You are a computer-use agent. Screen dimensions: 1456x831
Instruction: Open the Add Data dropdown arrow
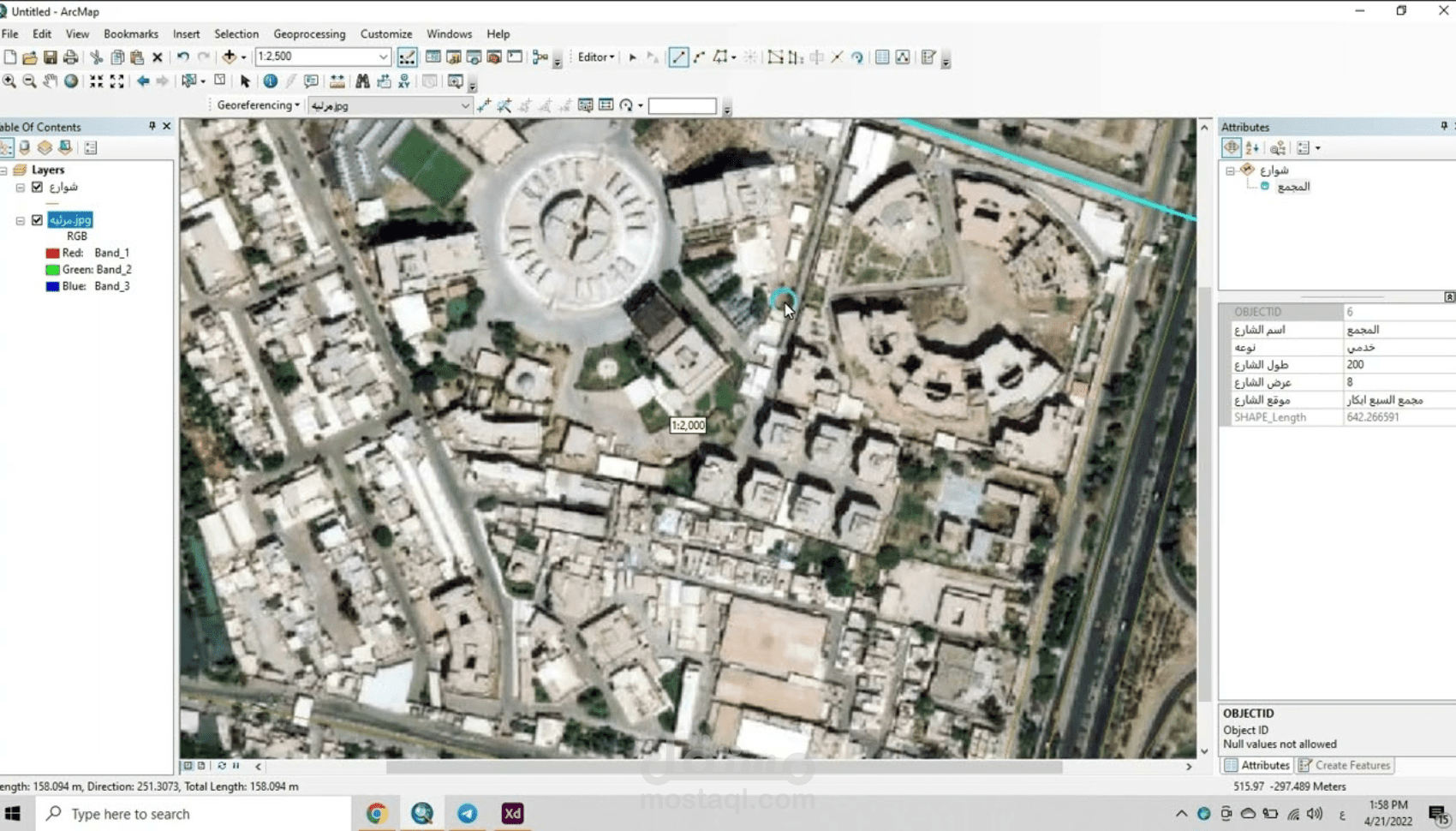tap(243, 57)
